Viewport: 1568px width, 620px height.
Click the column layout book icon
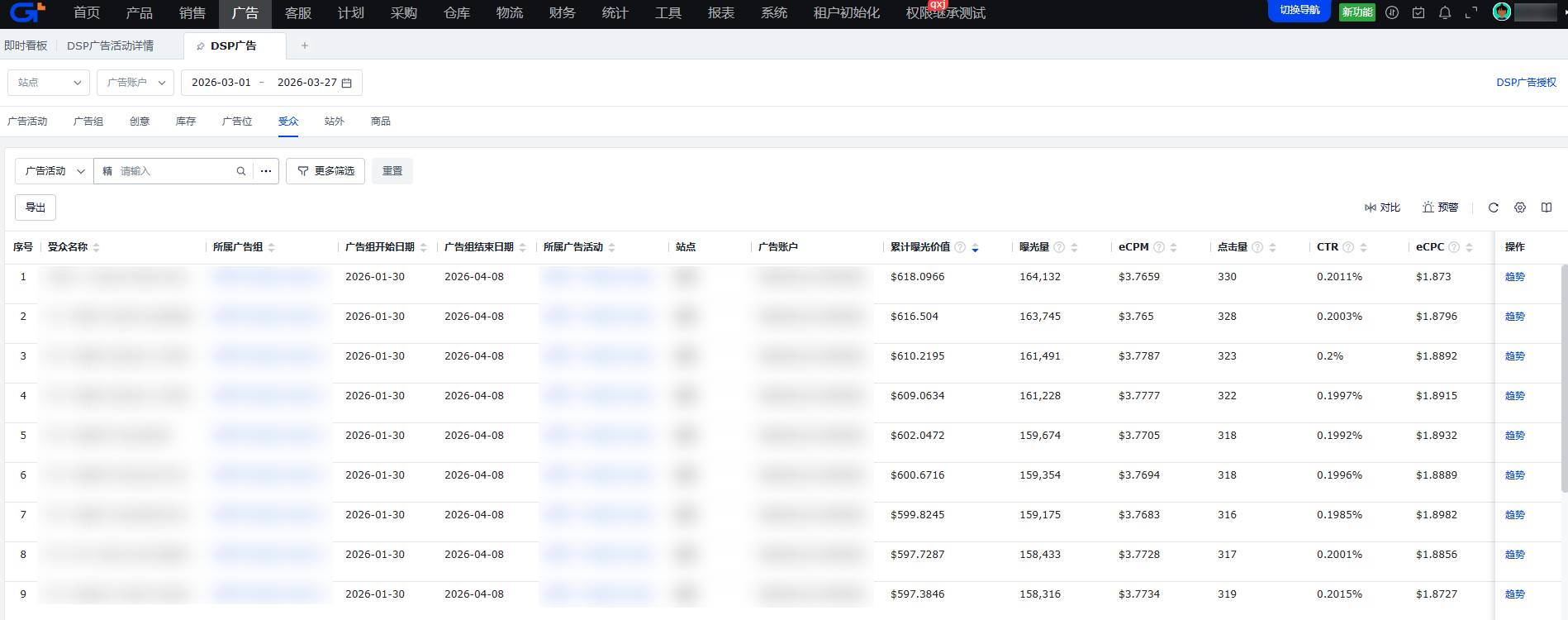(x=1546, y=207)
